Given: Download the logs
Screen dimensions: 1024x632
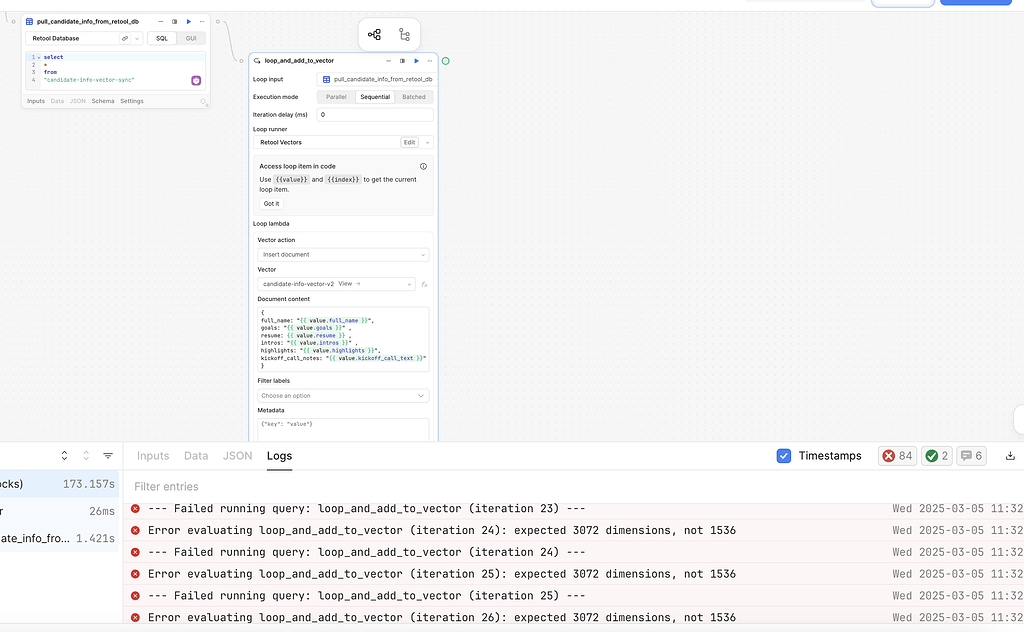Looking at the screenshot, I should [1010, 456].
